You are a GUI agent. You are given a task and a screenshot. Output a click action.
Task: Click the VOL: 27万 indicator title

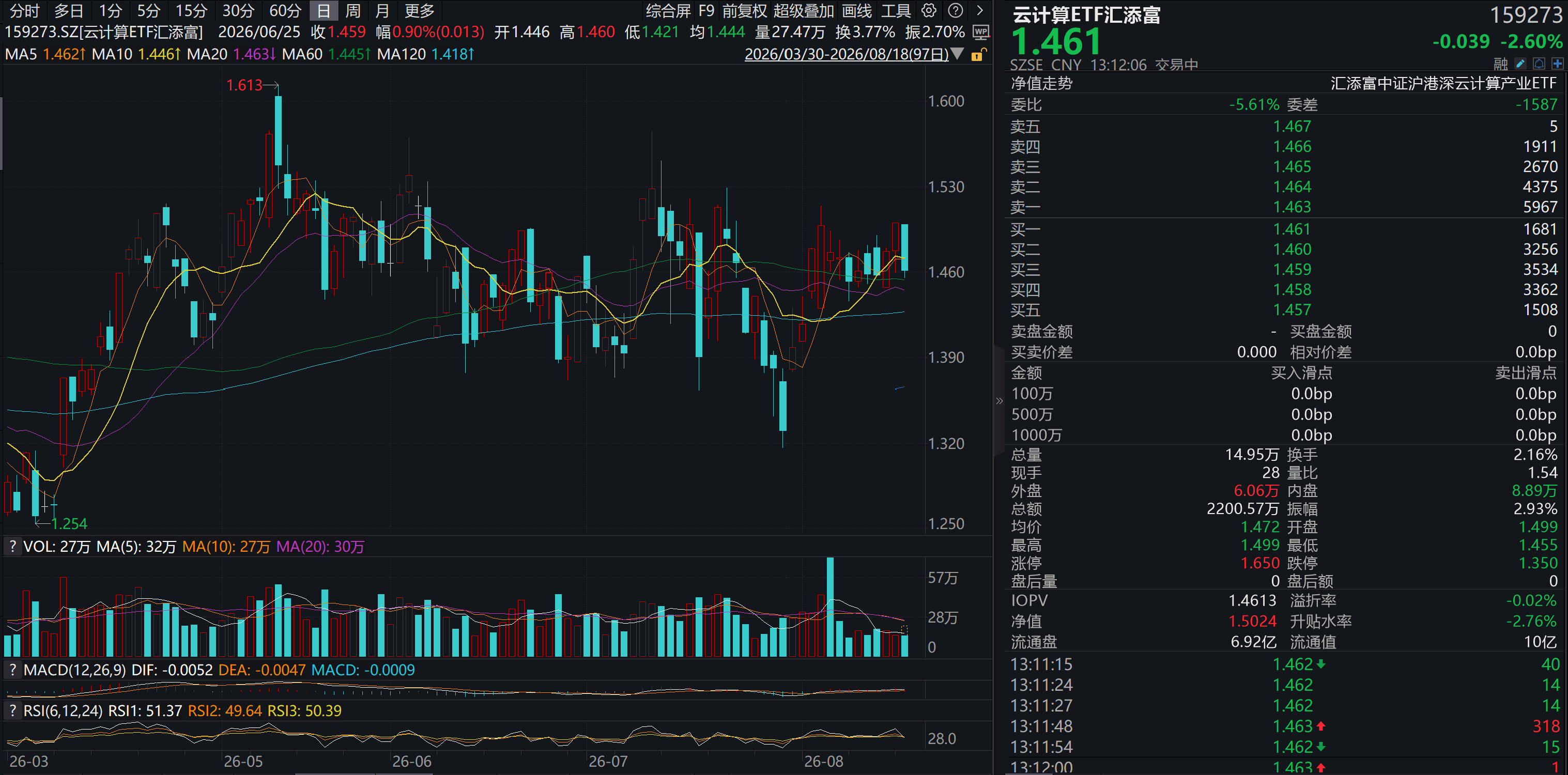(x=57, y=546)
